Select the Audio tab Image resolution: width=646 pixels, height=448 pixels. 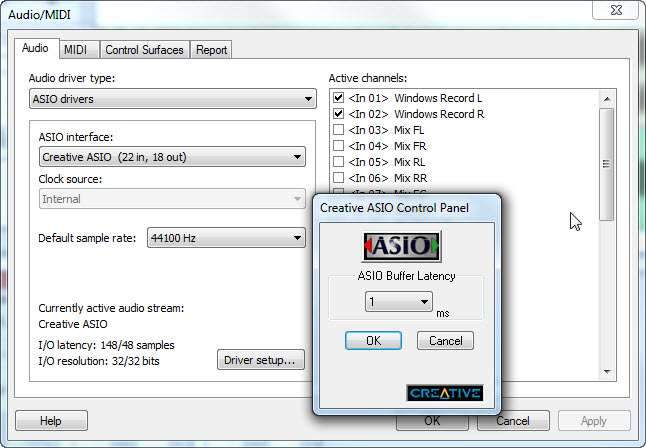coord(36,49)
